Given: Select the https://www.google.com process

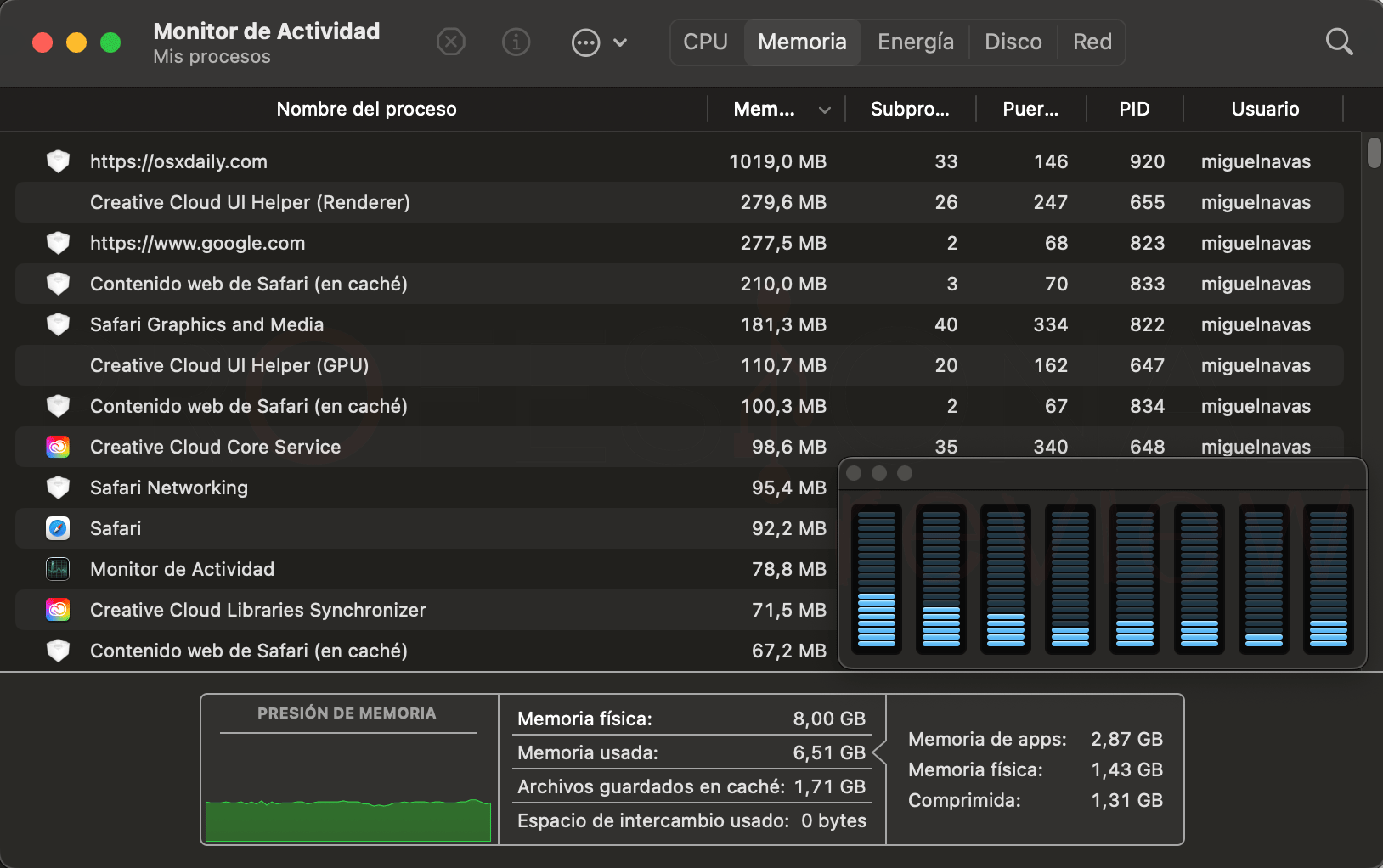Looking at the screenshot, I should click(680, 243).
